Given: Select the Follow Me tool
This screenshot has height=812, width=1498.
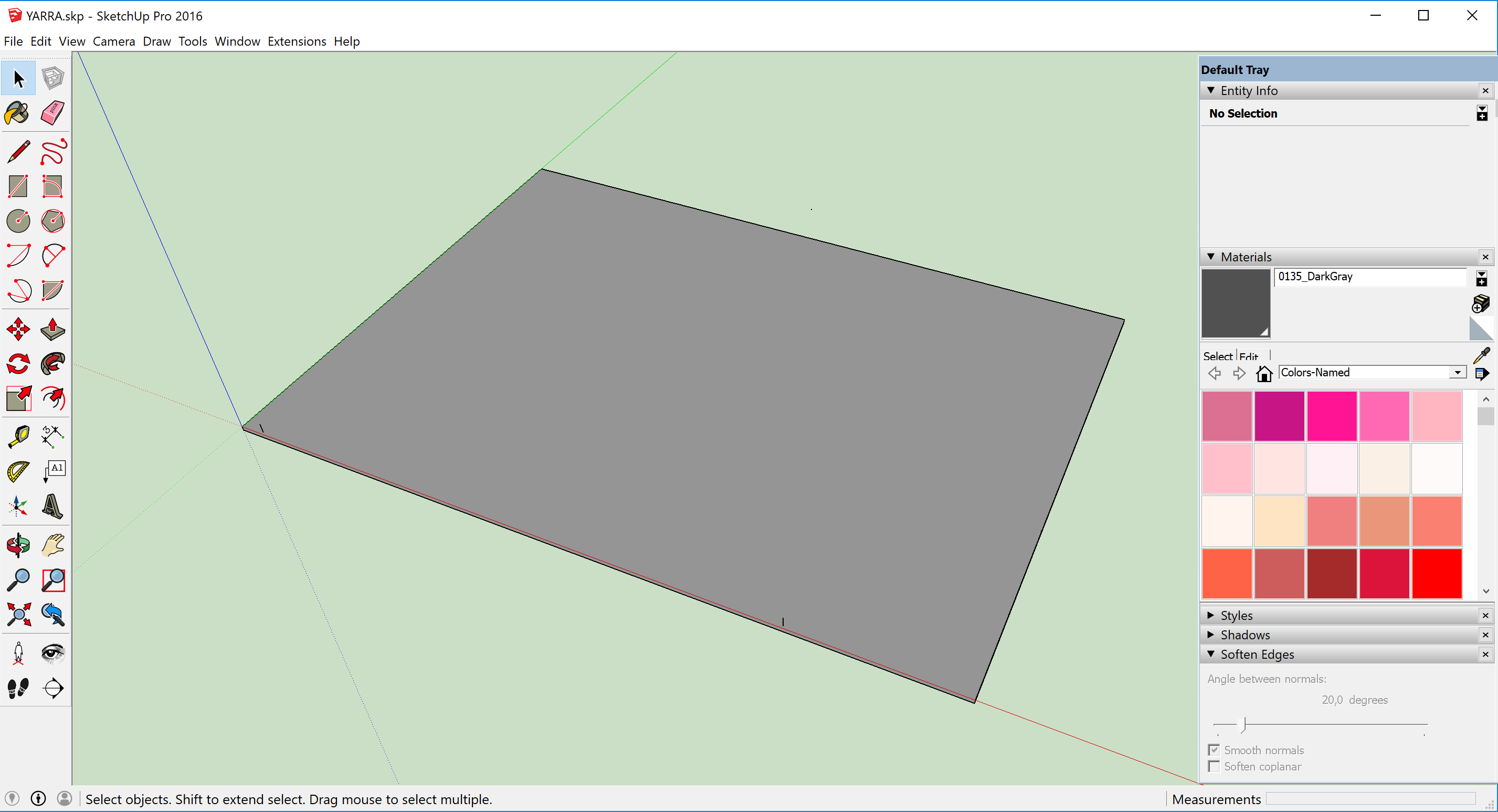Looking at the screenshot, I should (x=53, y=364).
